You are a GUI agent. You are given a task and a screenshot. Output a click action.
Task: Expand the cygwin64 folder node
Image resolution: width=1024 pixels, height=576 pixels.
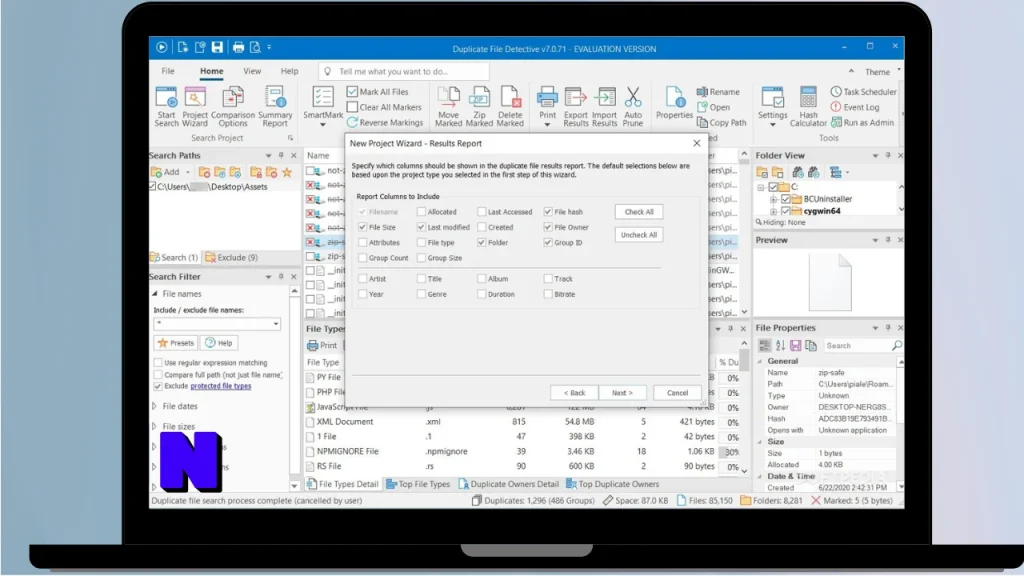[773, 212]
